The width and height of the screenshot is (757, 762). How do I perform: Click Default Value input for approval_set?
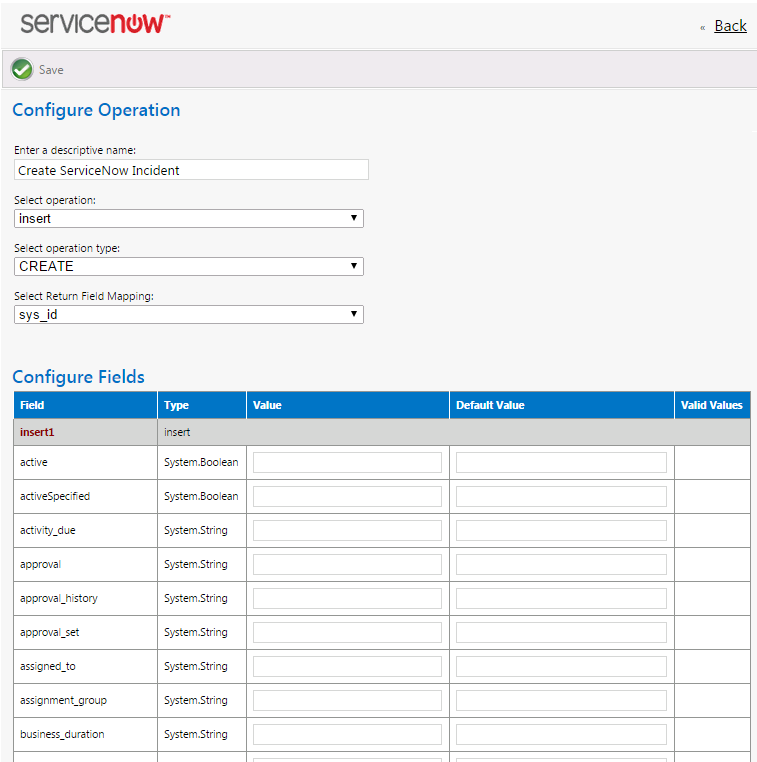561,632
